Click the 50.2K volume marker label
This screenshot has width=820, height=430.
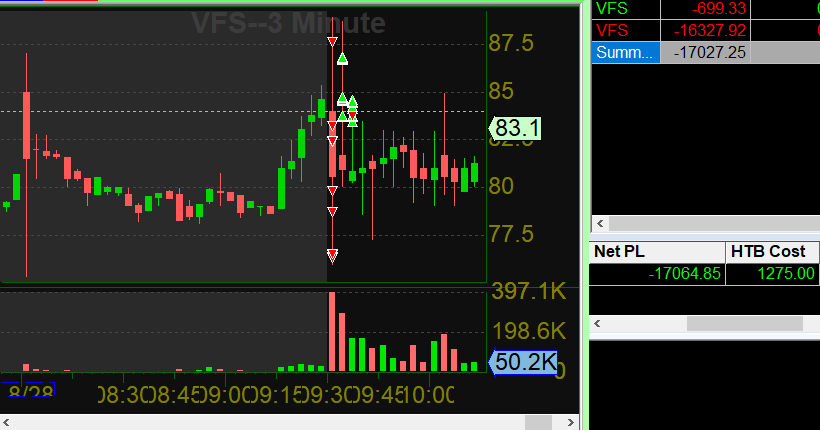[x=523, y=362]
